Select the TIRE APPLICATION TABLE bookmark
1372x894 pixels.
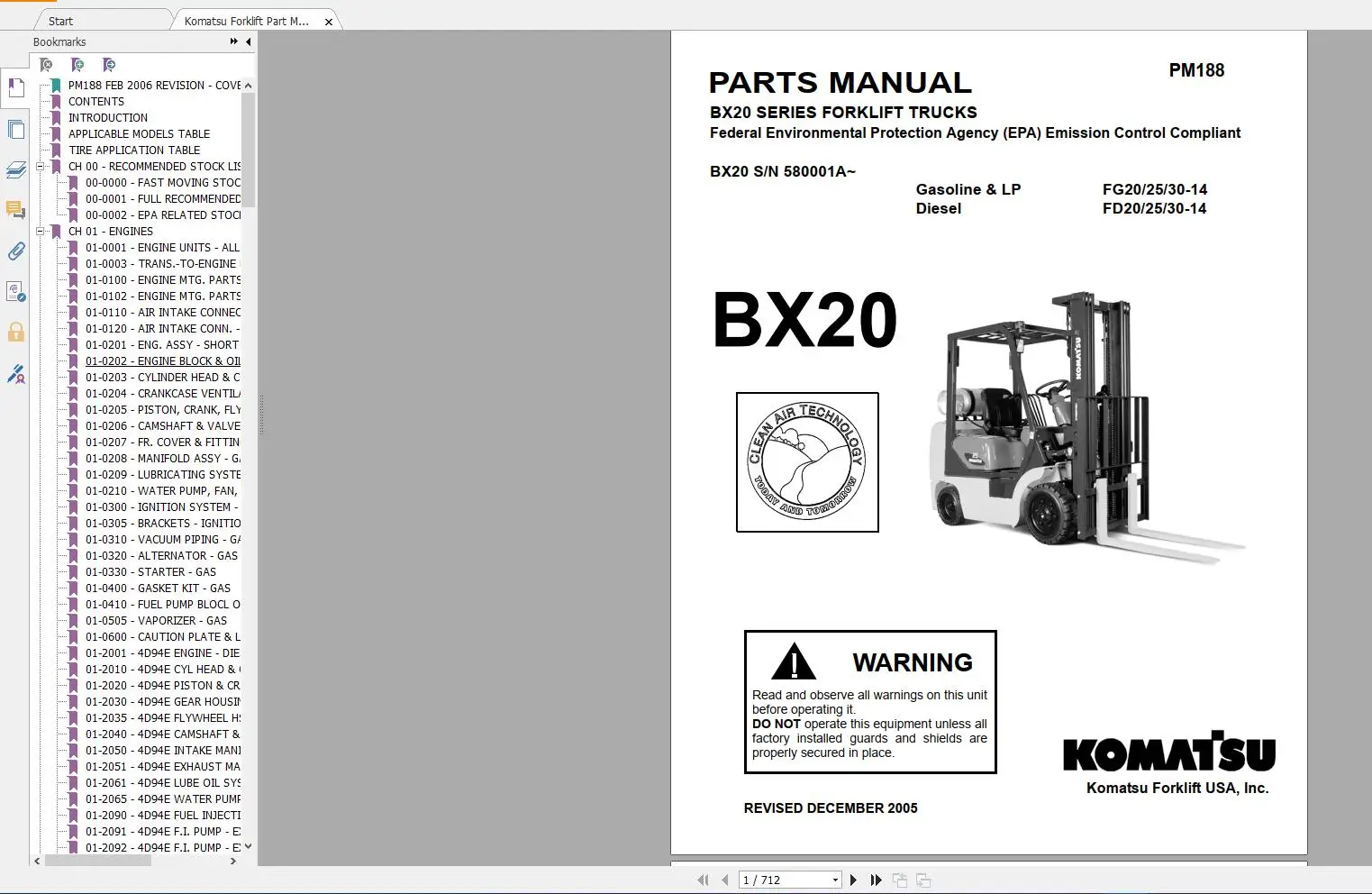134,151
